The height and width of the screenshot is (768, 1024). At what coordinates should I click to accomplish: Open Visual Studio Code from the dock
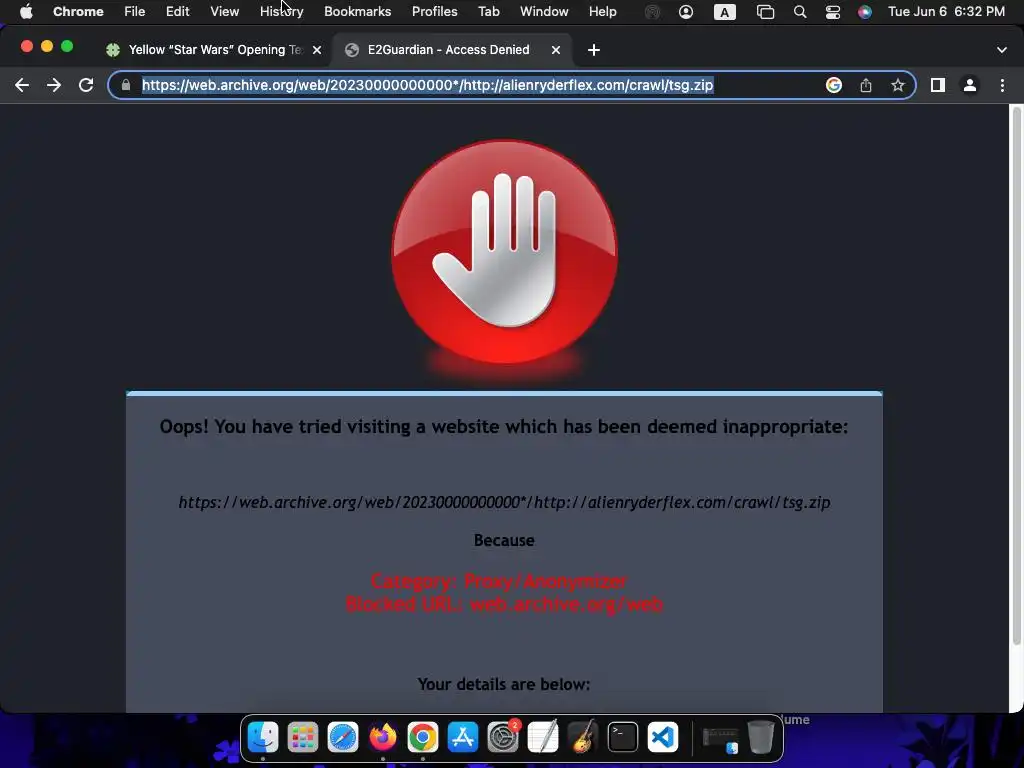tap(662, 737)
